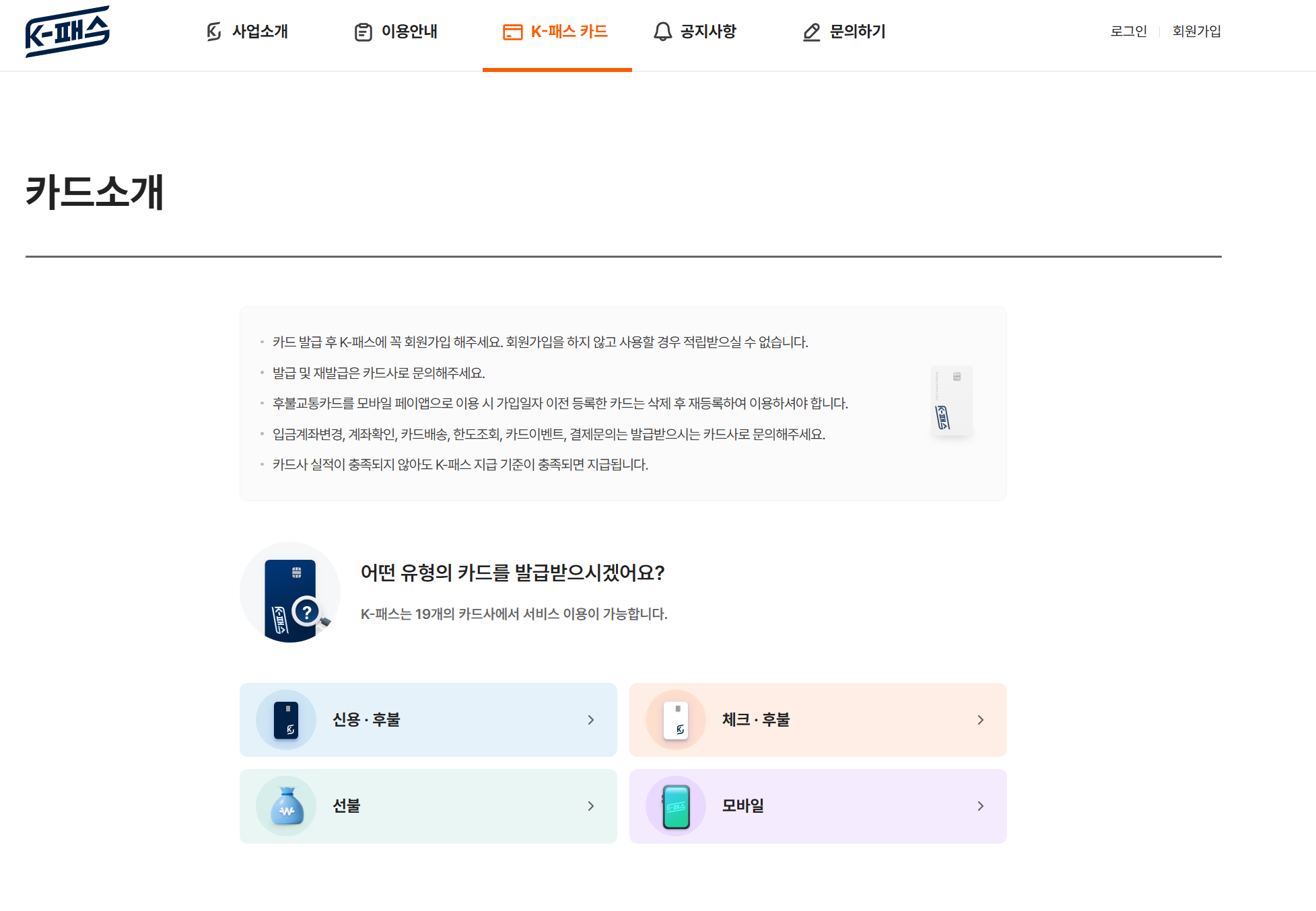This screenshot has width=1316, height=911.
Task: Click the orange card icon in navigation
Action: click(512, 32)
